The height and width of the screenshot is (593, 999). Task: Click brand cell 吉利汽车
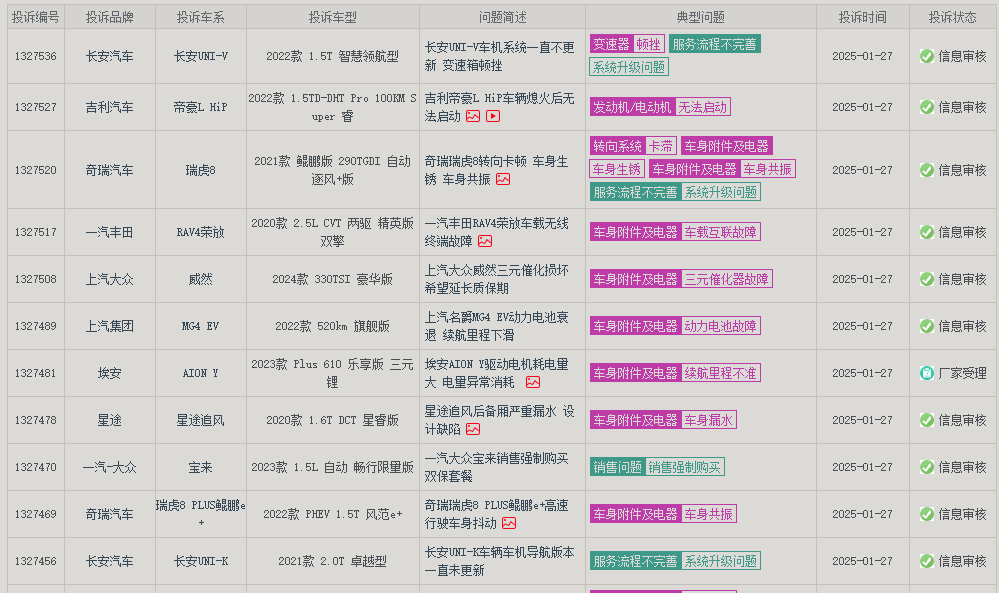pos(110,107)
